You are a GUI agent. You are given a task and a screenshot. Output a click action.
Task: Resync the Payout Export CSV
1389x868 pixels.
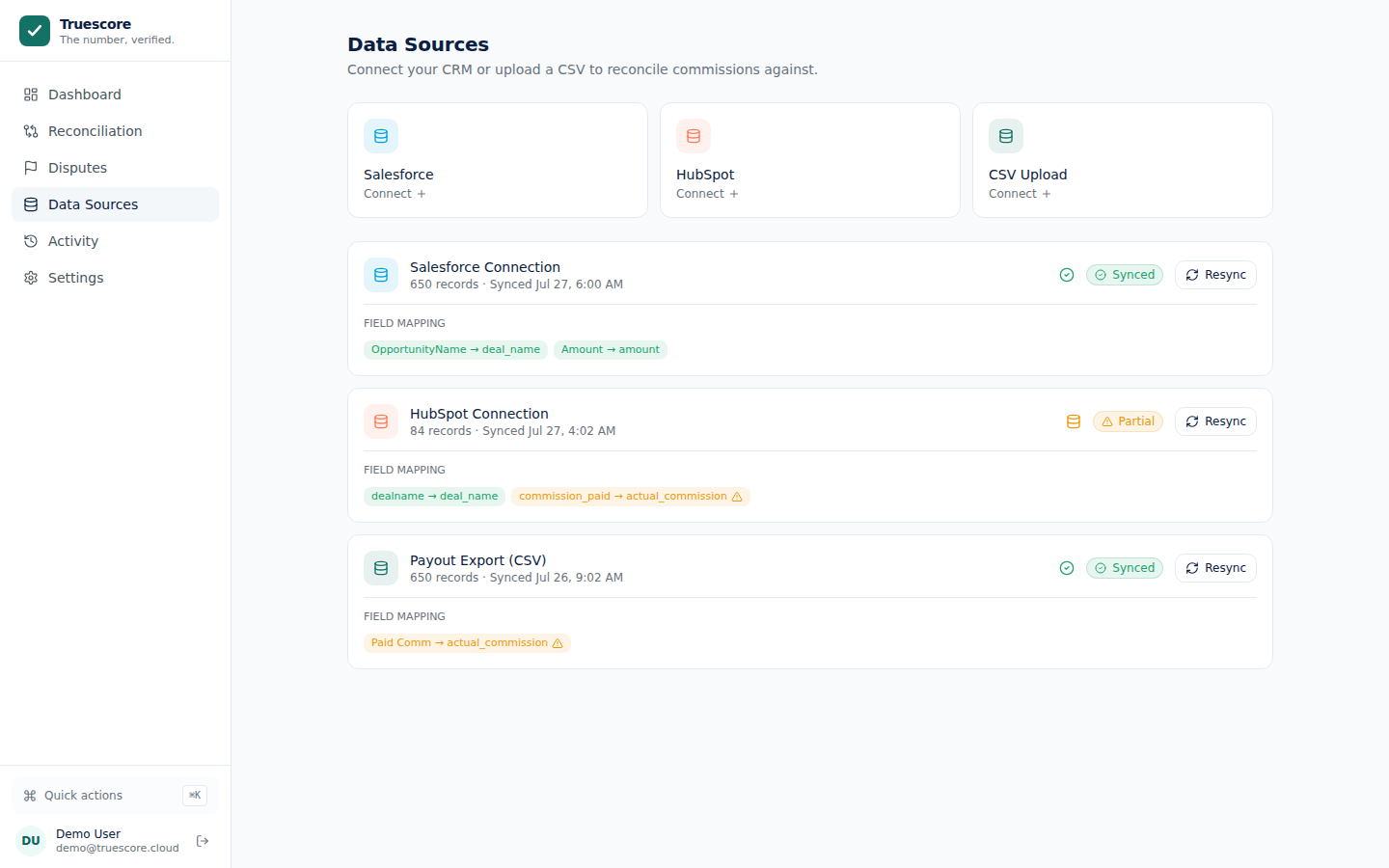pos(1215,568)
